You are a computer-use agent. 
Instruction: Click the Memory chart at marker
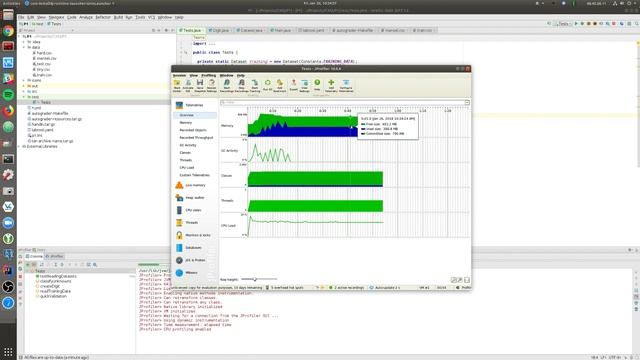pos(351,127)
